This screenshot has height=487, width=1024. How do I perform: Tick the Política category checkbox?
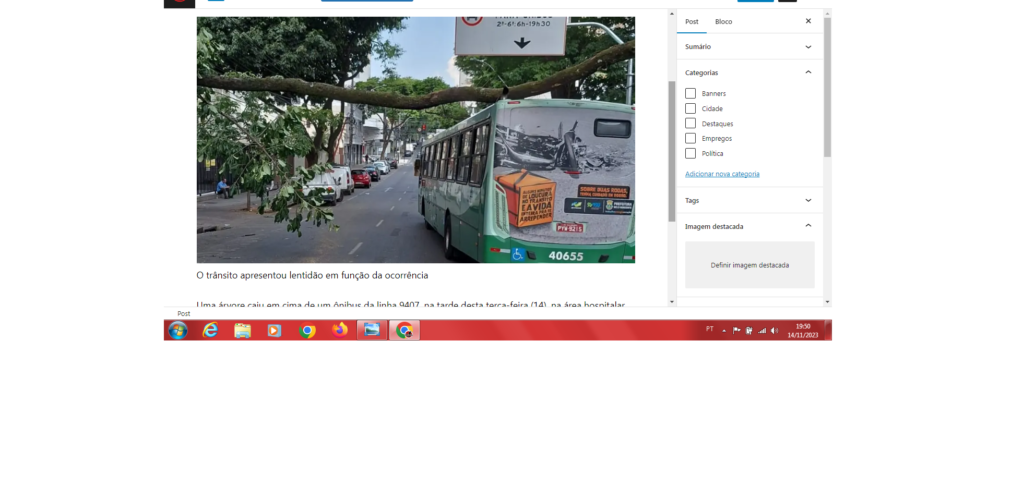[x=690, y=153]
